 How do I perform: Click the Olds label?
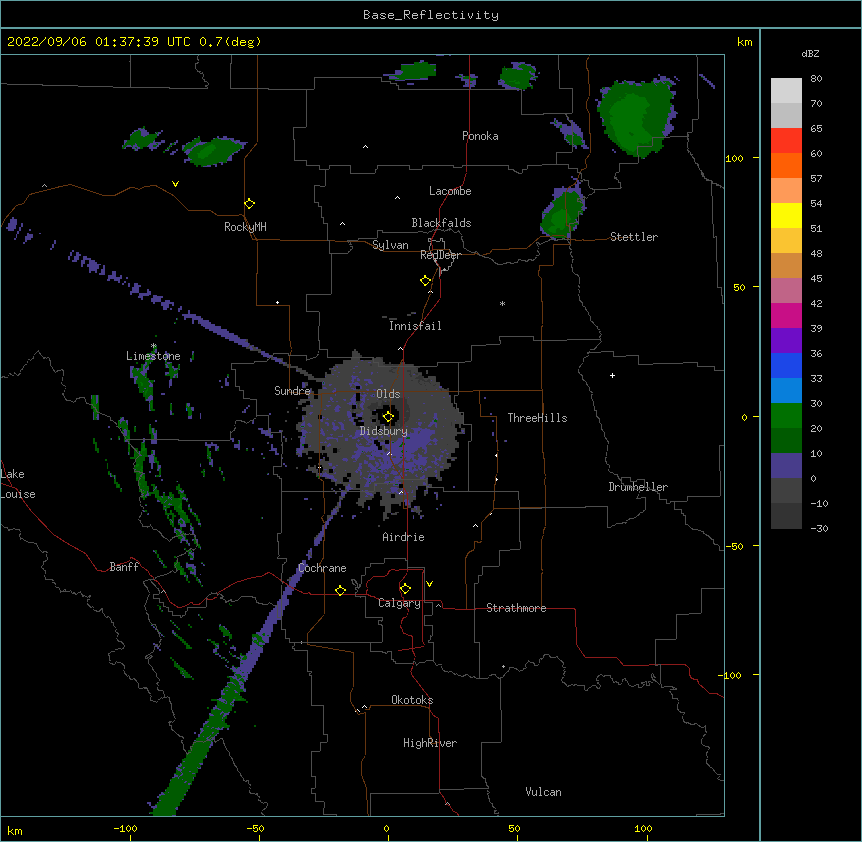388,394
